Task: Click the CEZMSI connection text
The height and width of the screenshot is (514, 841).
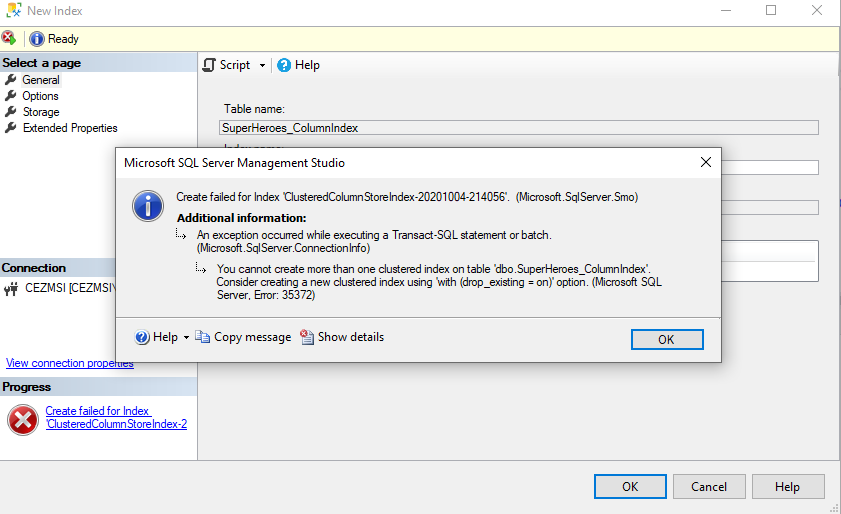Action: [70, 288]
